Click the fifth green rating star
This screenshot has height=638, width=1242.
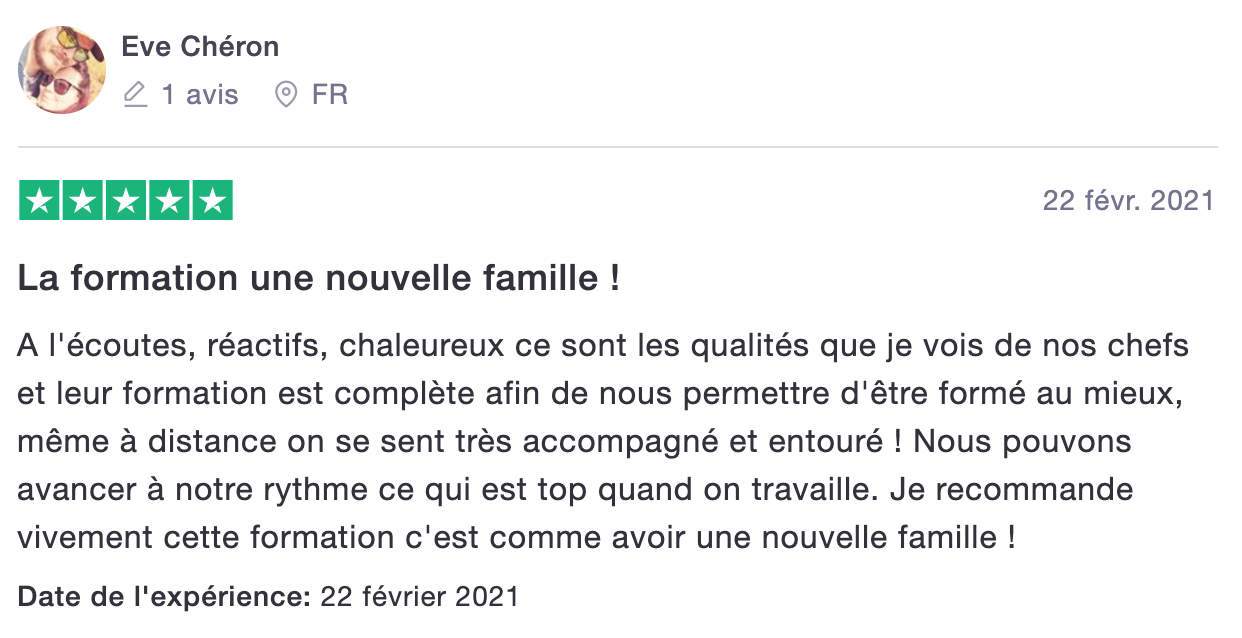(x=212, y=200)
